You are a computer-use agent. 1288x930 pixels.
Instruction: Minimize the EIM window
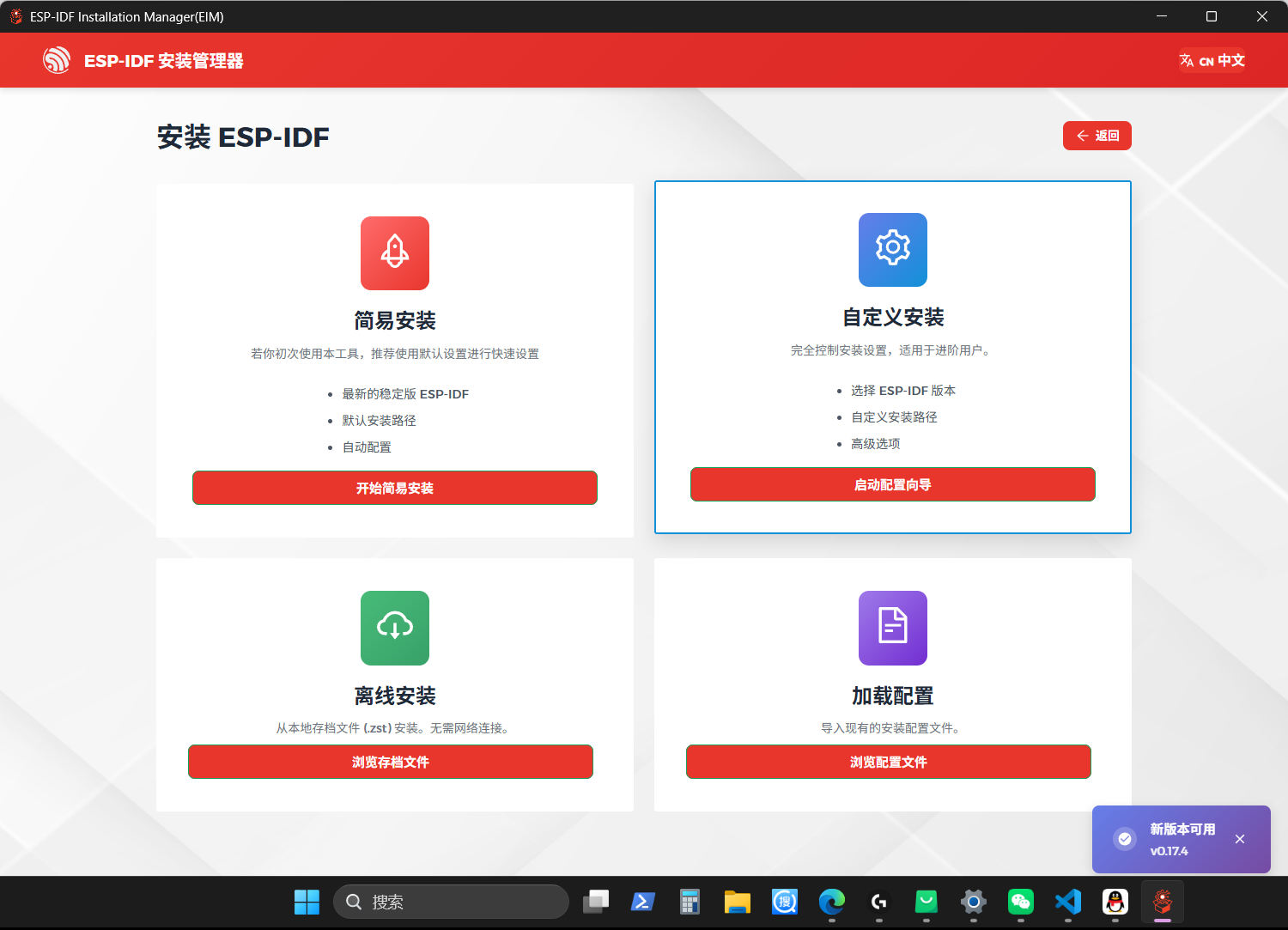(x=1162, y=16)
